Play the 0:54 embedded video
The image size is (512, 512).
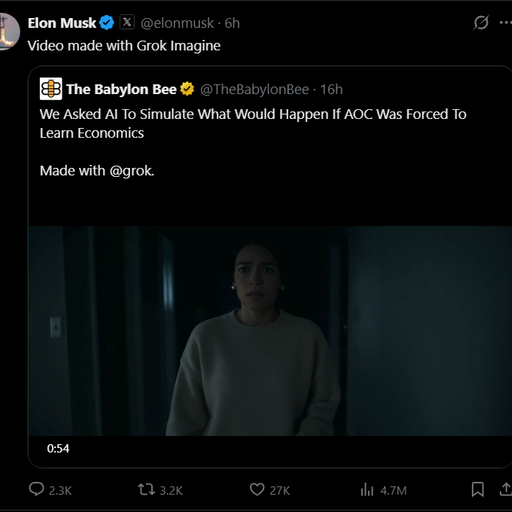click(x=270, y=331)
